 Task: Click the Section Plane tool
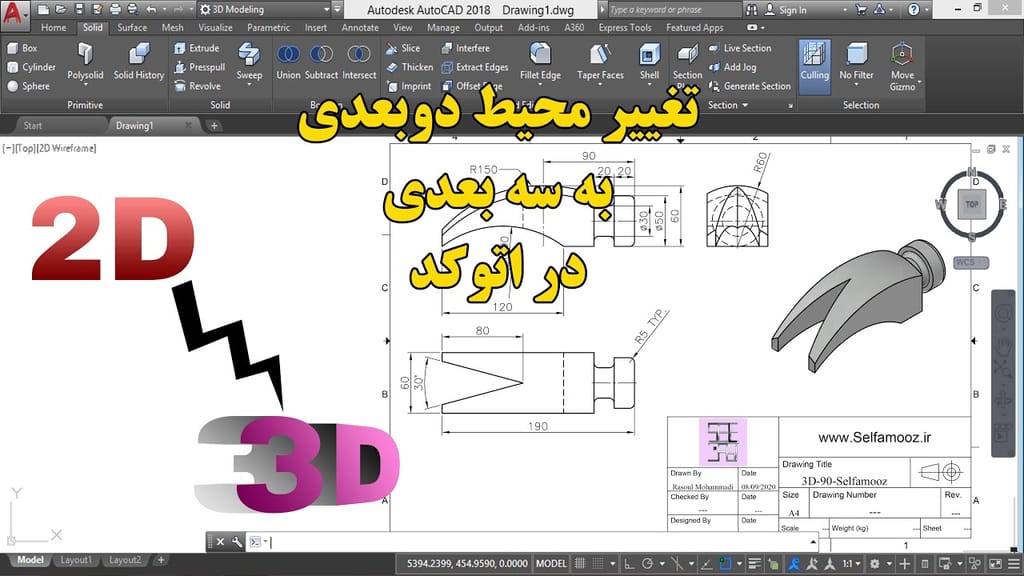tap(687, 64)
